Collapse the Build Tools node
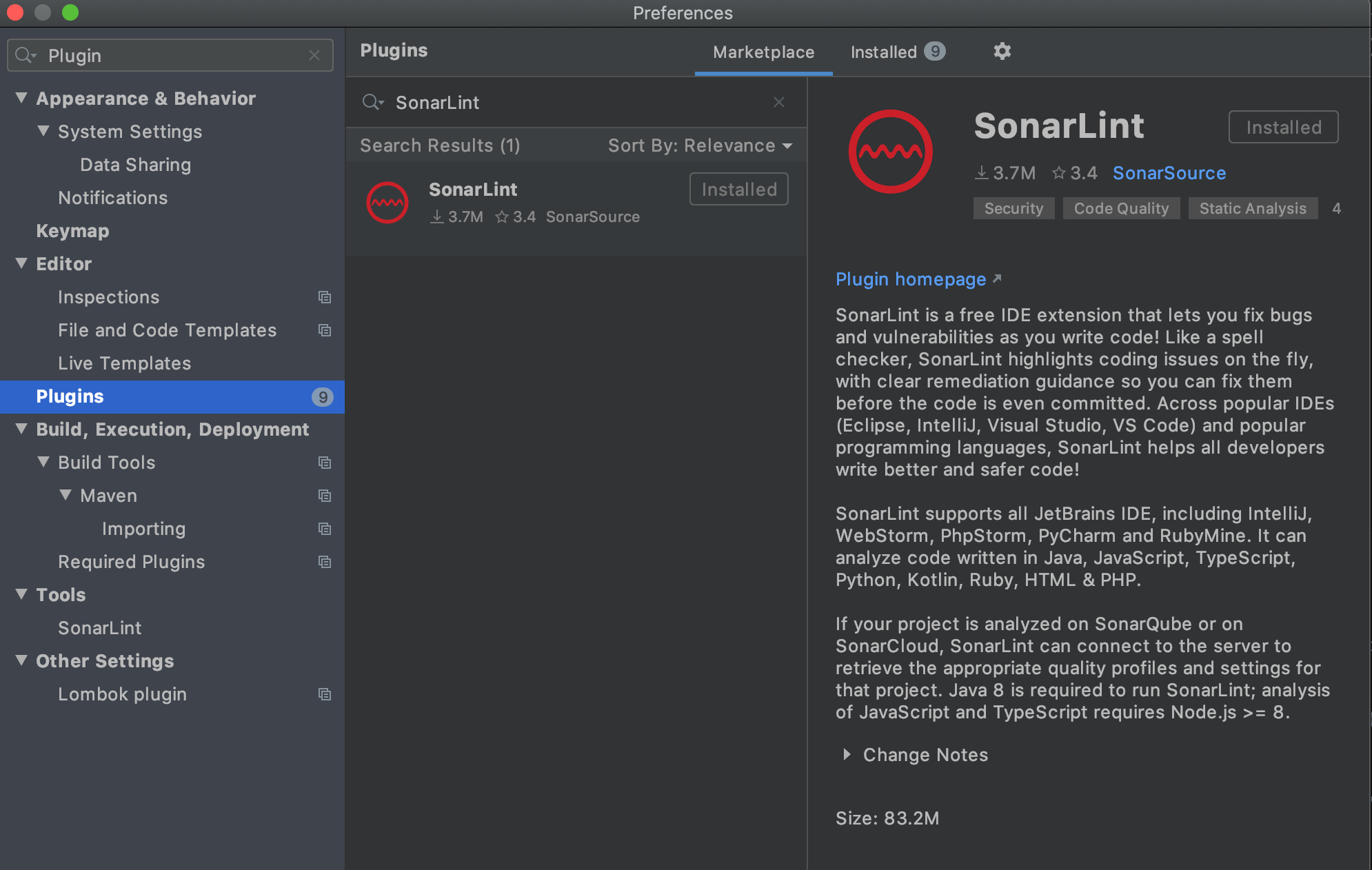 click(x=43, y=462)
